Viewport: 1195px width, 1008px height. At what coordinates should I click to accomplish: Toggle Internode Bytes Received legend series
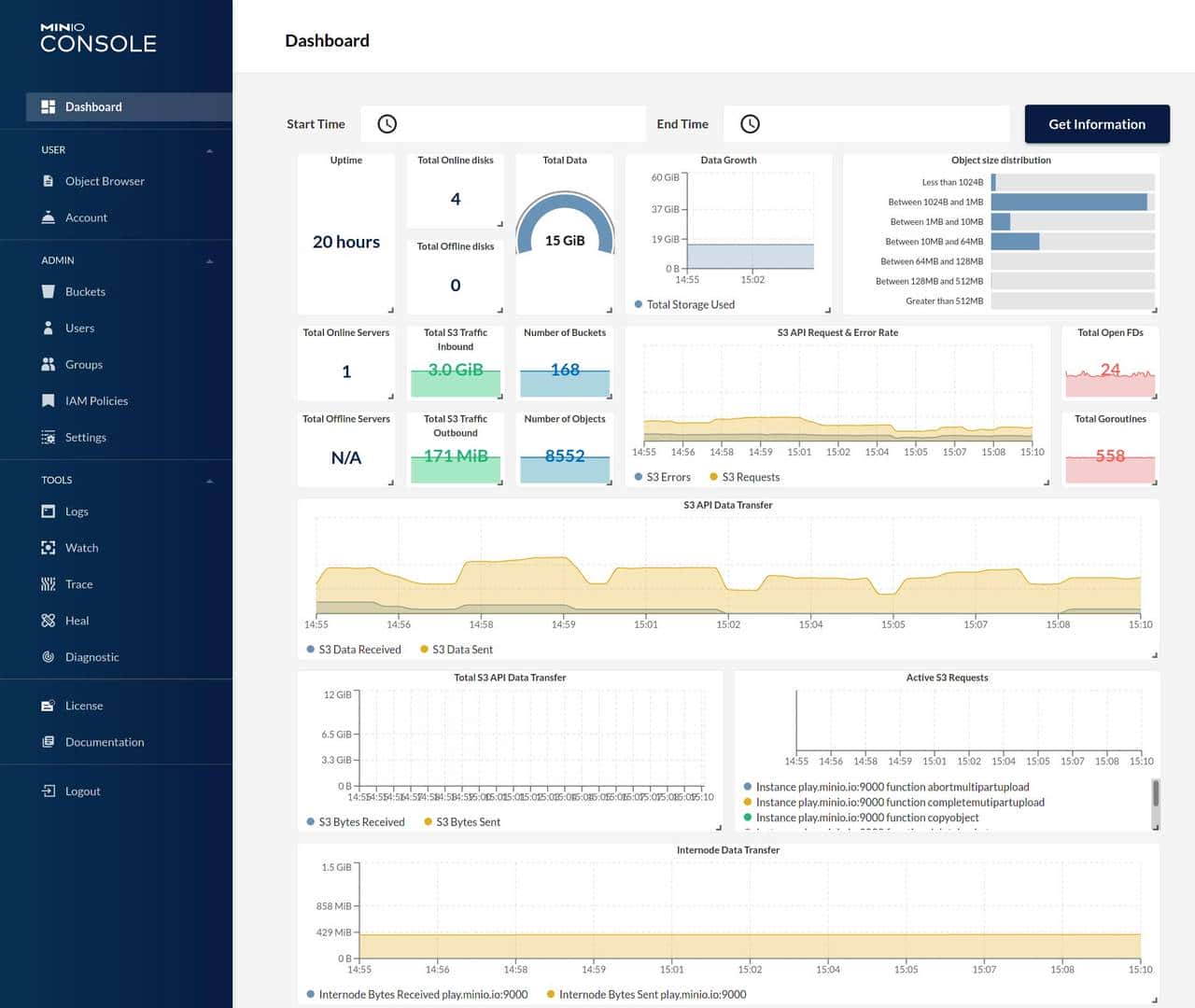pos(417,995)
